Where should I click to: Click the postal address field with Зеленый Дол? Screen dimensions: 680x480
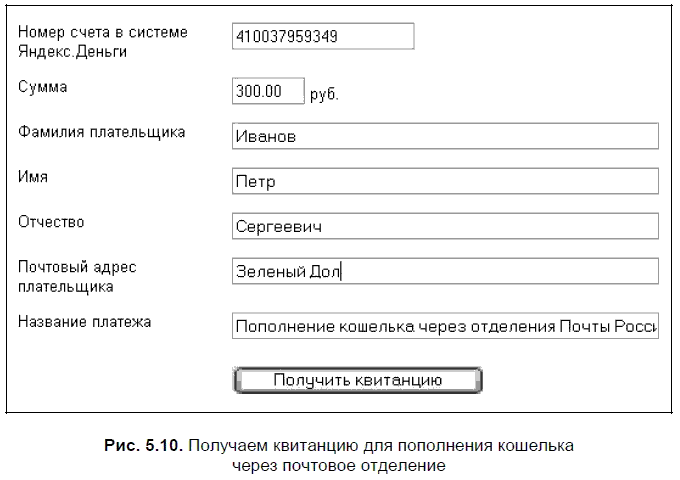coord(444,271)
